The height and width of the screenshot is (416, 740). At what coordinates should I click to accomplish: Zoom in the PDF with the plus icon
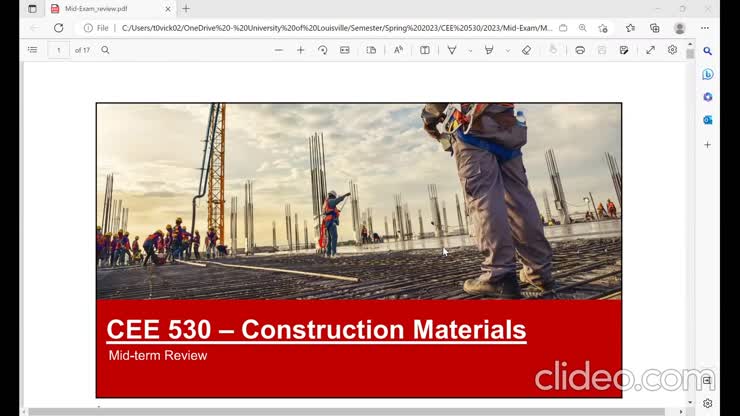tap(300, 50)
